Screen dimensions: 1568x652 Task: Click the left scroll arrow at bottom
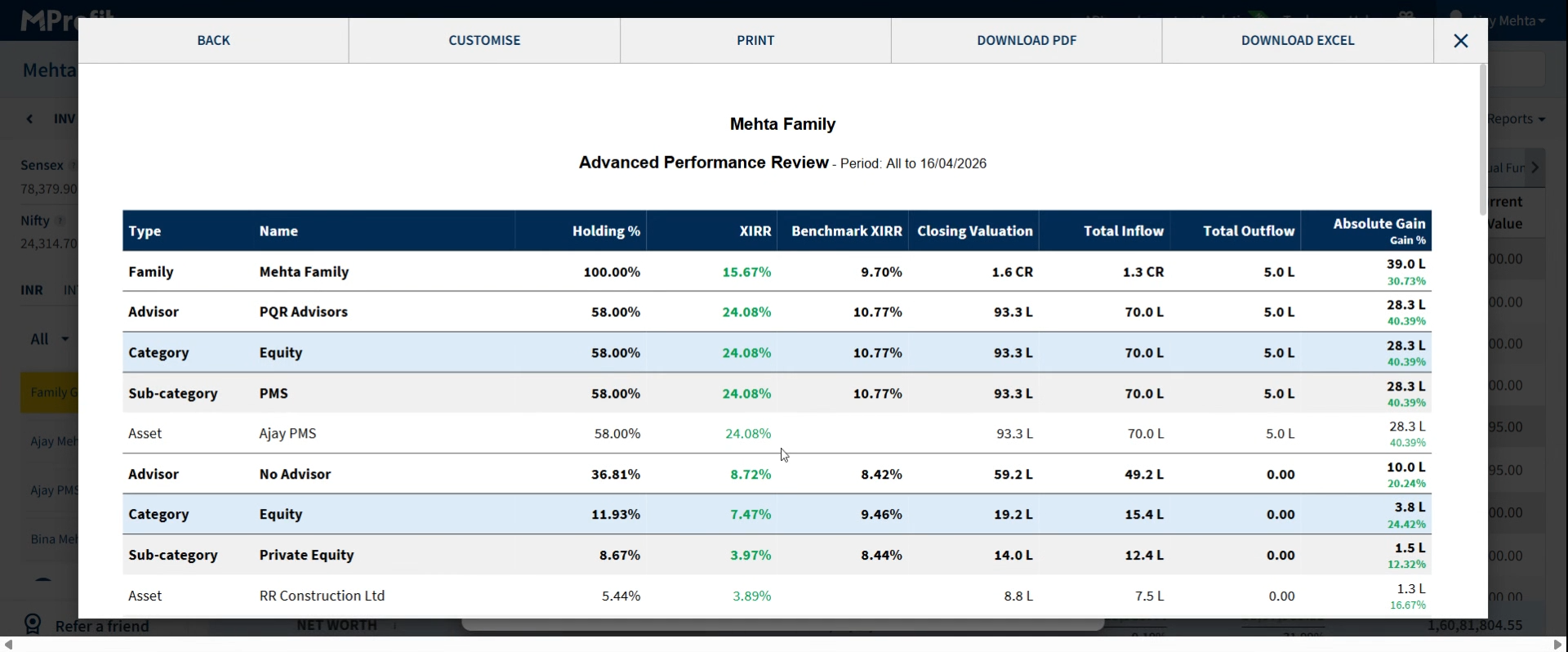(8, 645)
